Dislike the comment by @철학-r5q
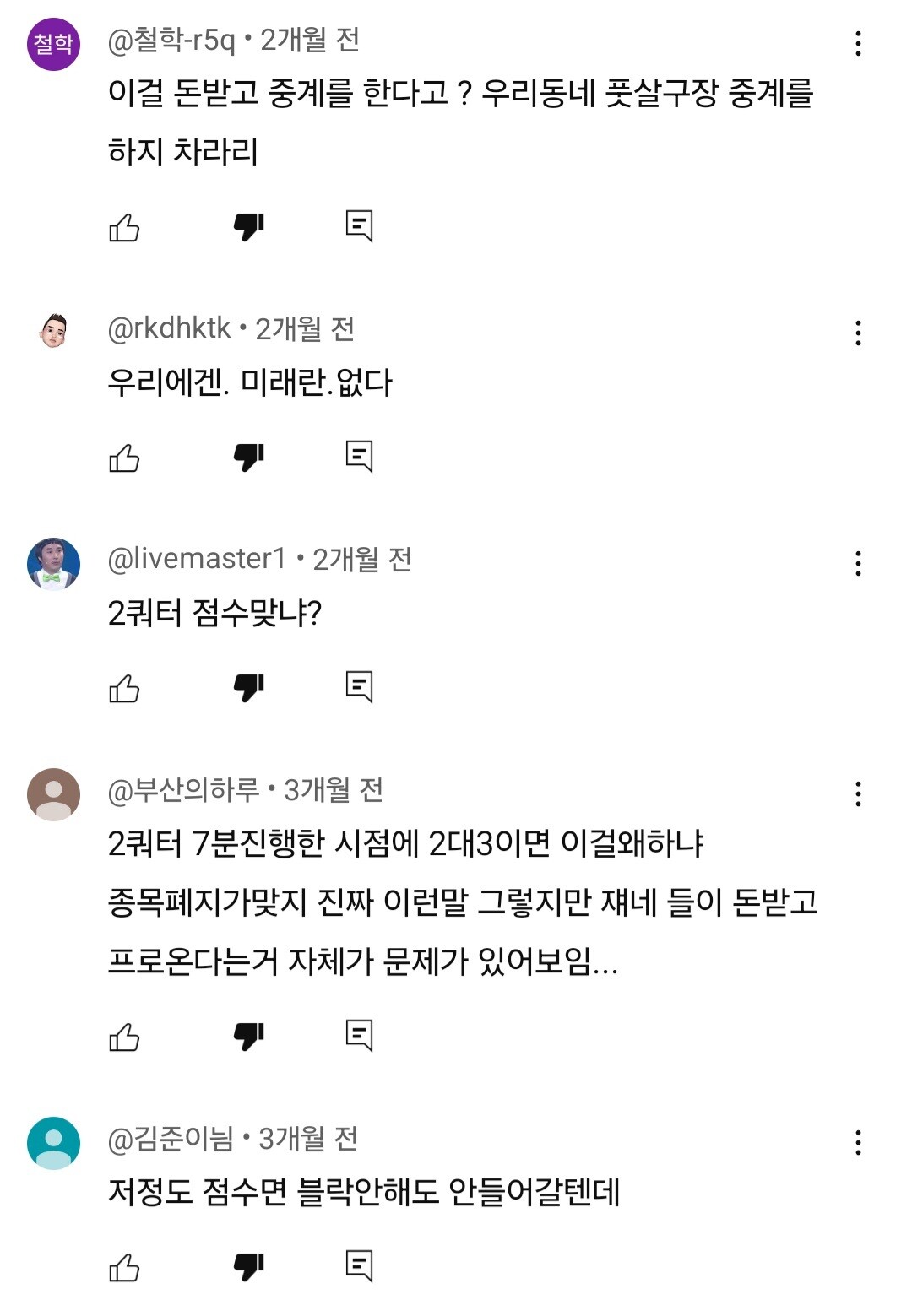Viewport: 912px width, 1316px height. (249, 227)
